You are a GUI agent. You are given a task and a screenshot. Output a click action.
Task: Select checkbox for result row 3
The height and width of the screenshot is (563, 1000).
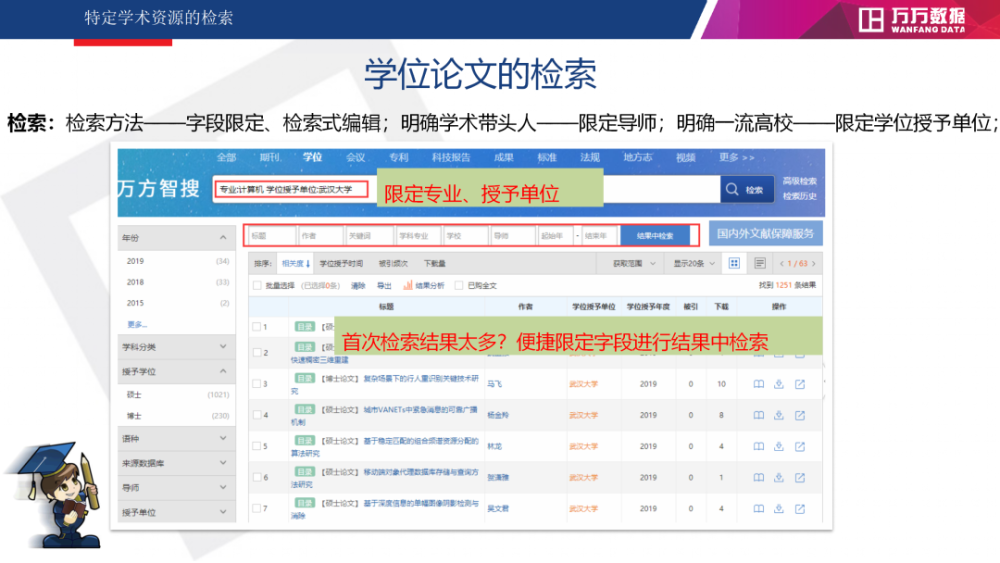[x=256, y=384]
